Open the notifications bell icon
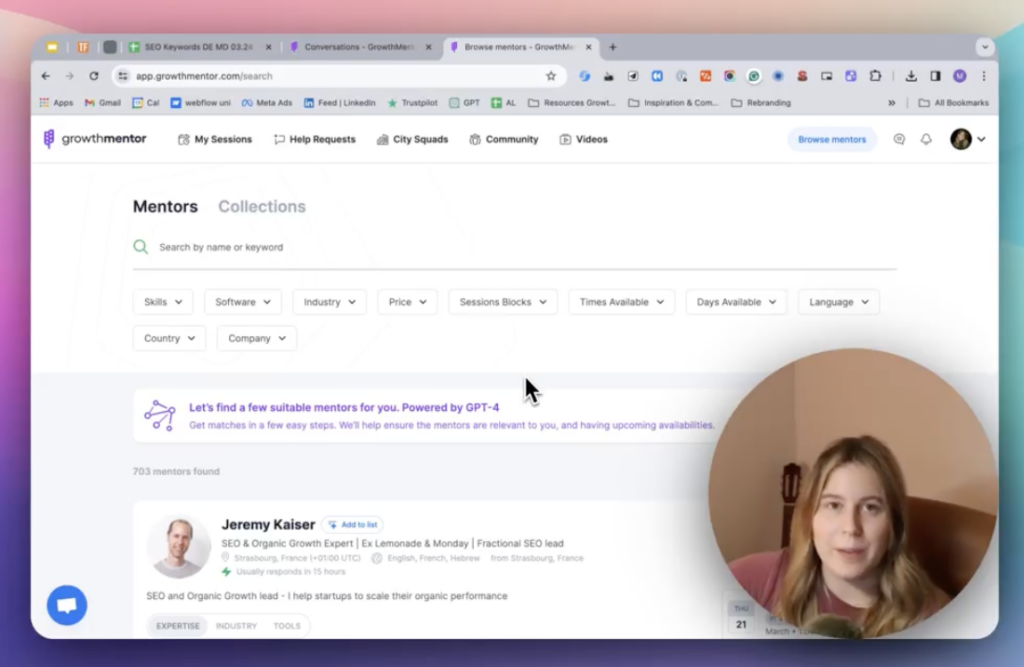1024x667 pixels. pos(926,140)
